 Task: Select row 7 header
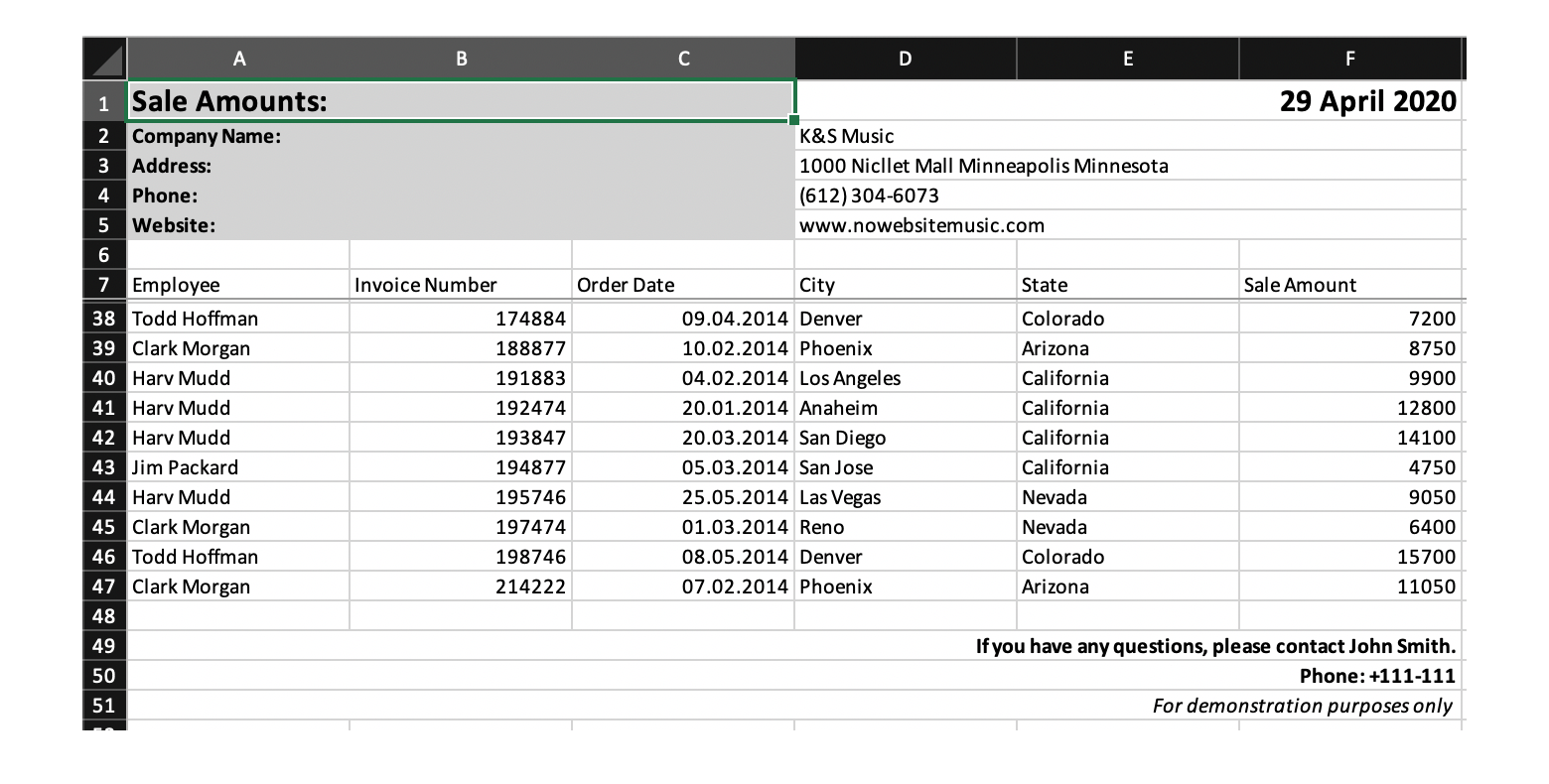(103, 285)
